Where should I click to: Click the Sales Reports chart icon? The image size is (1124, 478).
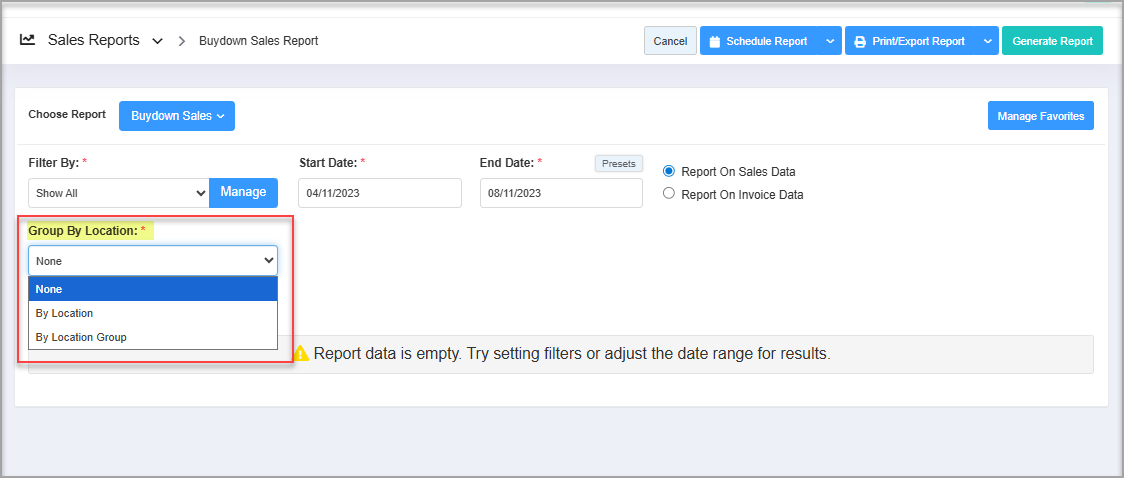coord(28,41)
